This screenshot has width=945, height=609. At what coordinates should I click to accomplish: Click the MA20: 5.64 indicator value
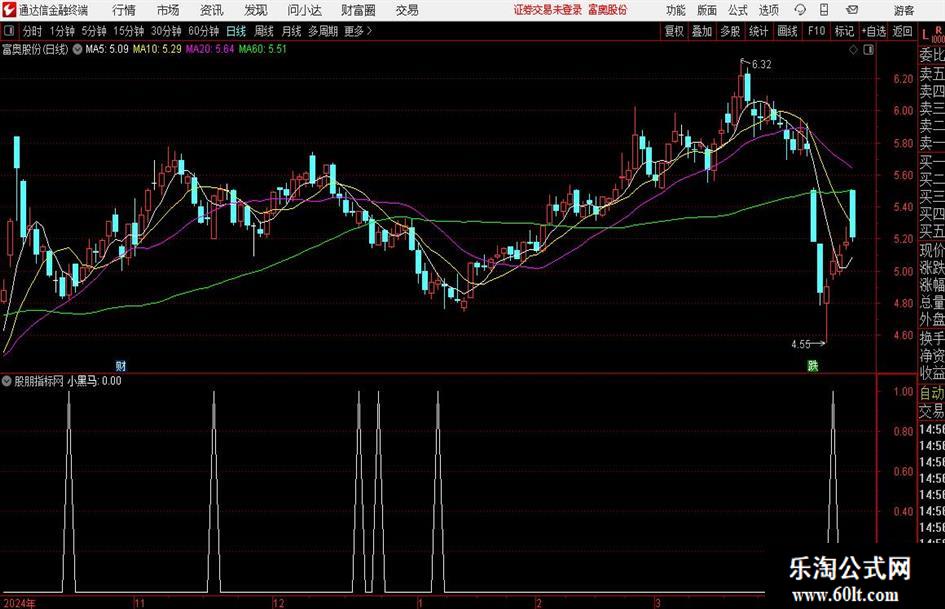[210, 49]
